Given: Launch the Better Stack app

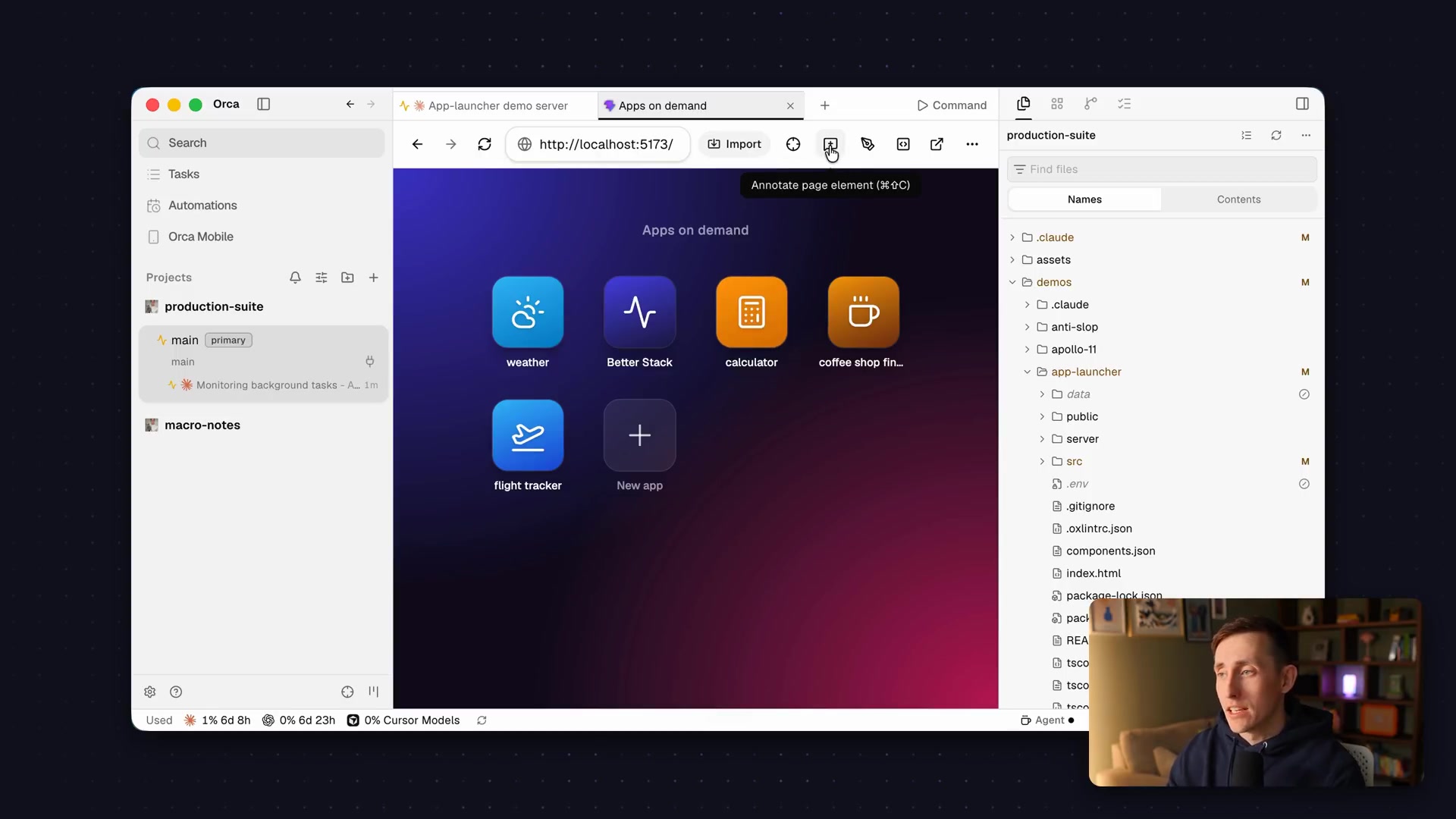Looking at the screenshot, I should [640, 312].
